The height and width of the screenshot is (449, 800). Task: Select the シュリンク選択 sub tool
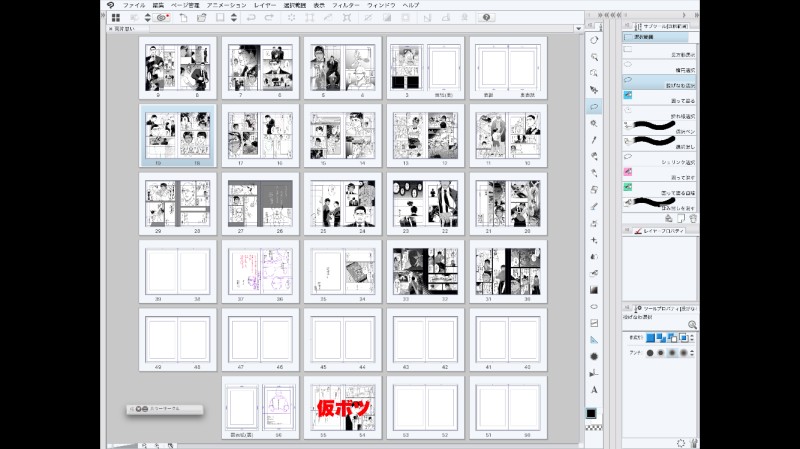pos(660,159)
